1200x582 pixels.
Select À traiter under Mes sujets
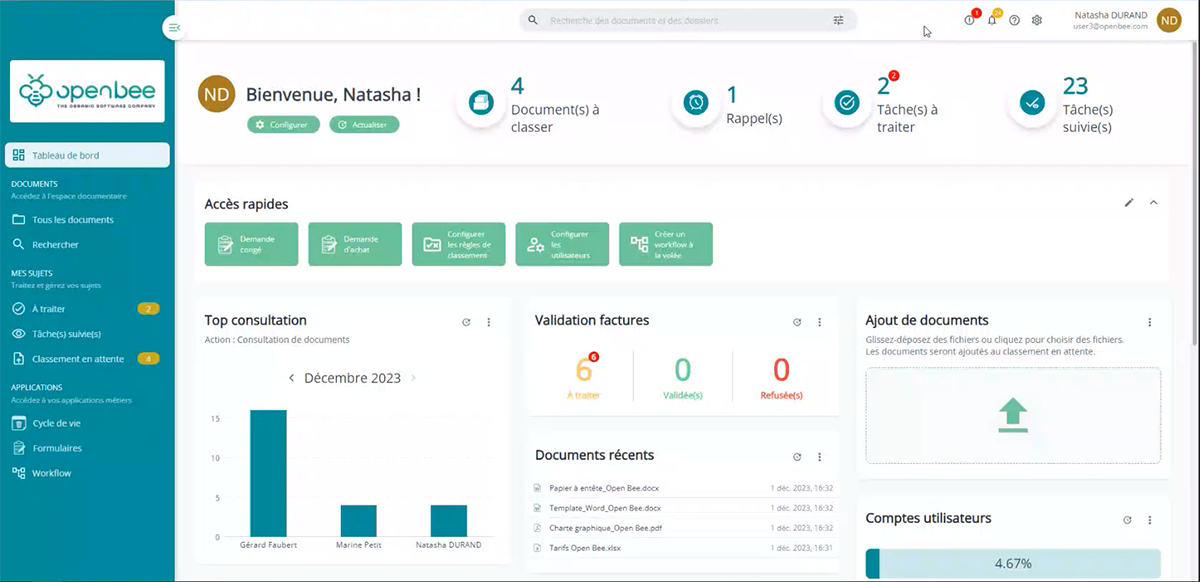pos(50,309)
